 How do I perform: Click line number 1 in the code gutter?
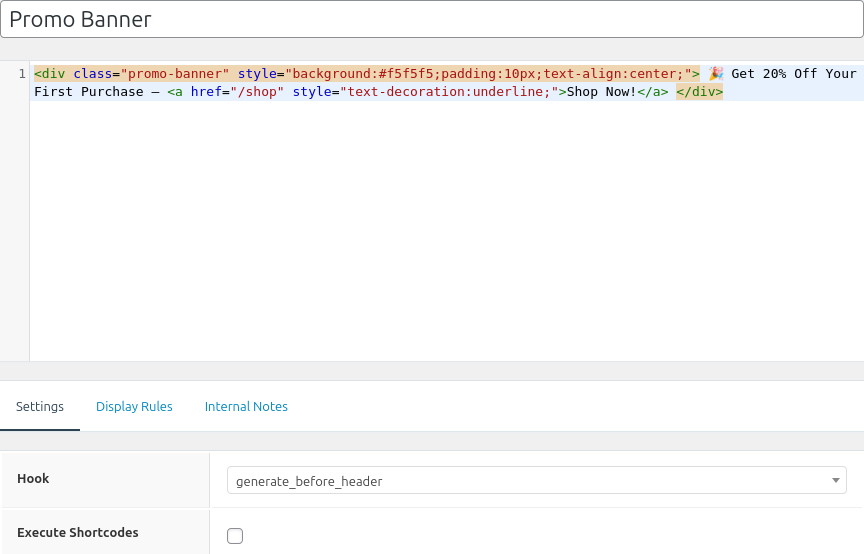click(22, 73)
